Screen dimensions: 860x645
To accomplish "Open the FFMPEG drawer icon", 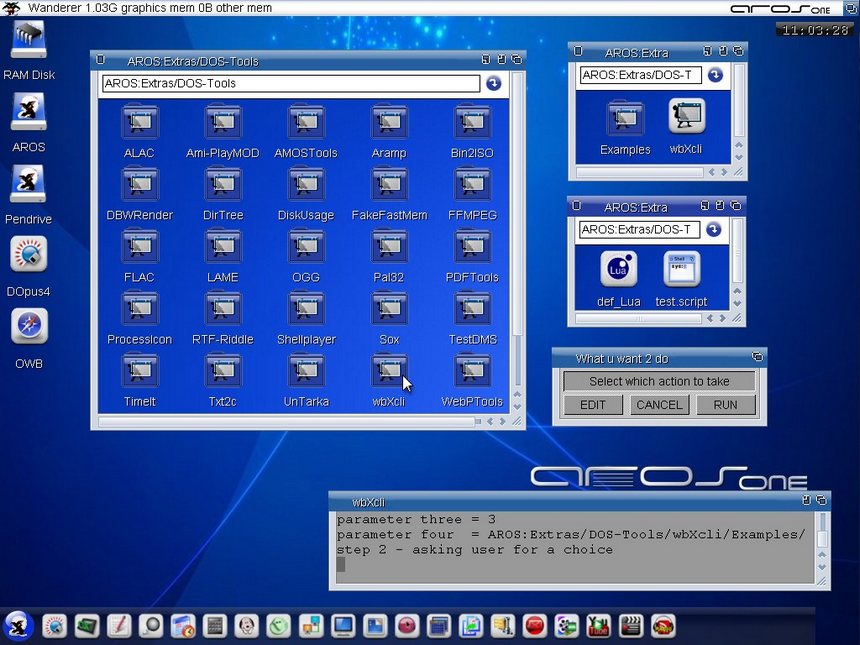I will (472, 186).
